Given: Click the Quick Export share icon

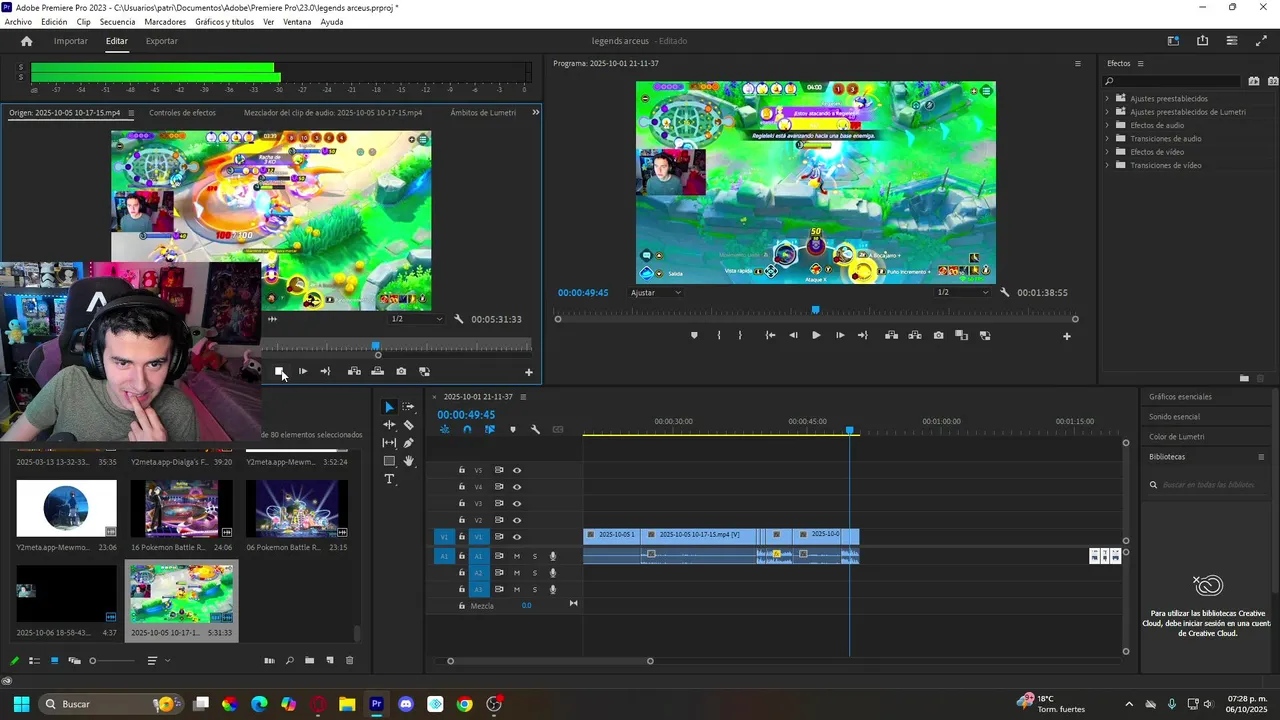Looking at the screenshot, I should point(1202,41).
